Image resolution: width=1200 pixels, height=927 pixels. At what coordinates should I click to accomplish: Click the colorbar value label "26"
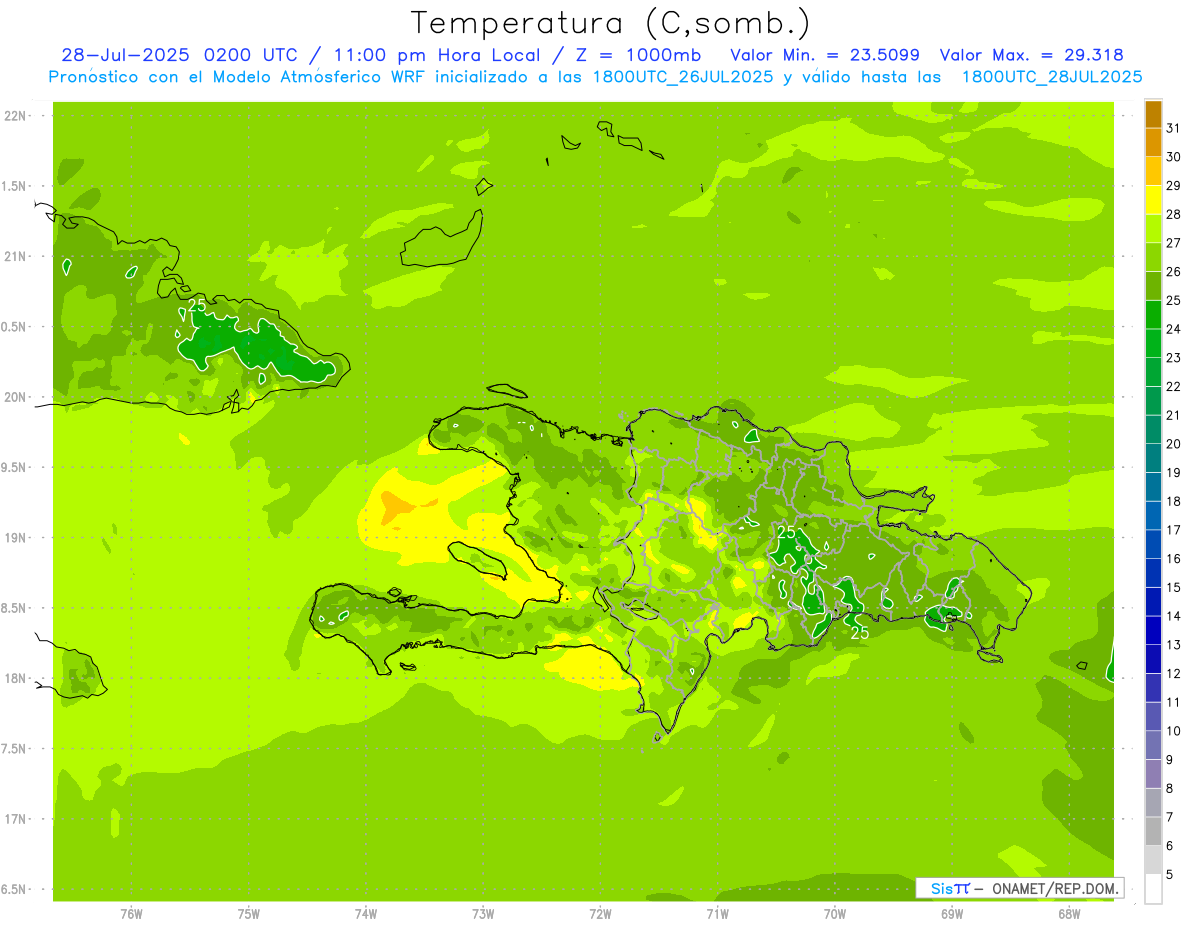1173,271
